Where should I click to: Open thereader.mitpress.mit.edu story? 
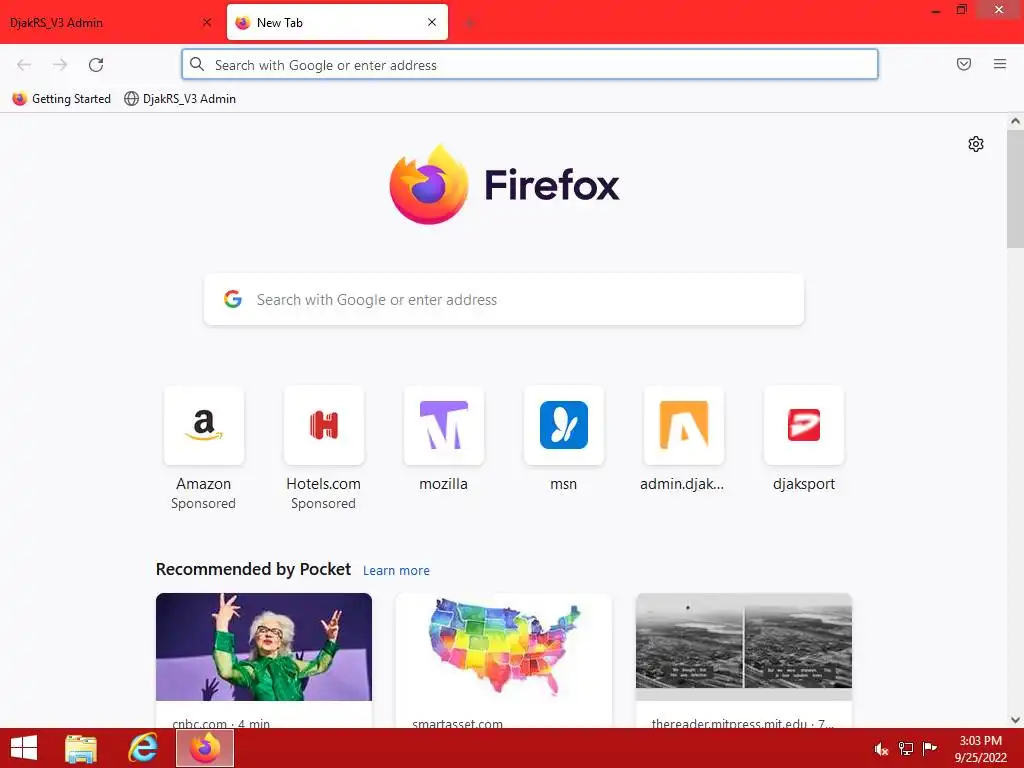744,660
